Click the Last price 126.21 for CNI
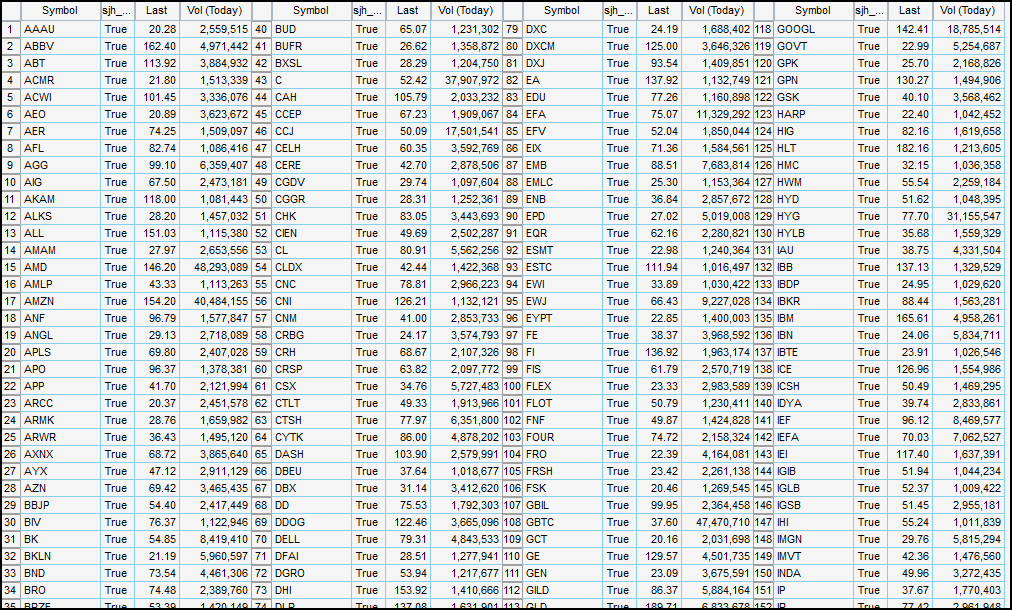 pyautogui.click(x=408, y=301)
